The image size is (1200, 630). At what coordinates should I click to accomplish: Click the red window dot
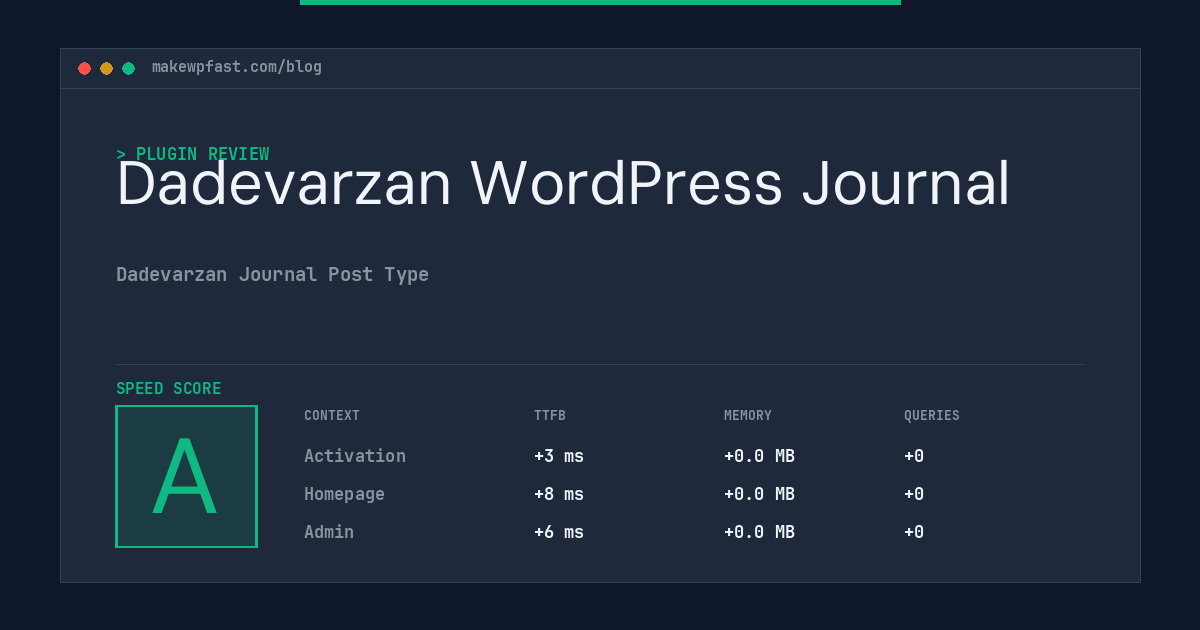[x=84, y=68]
